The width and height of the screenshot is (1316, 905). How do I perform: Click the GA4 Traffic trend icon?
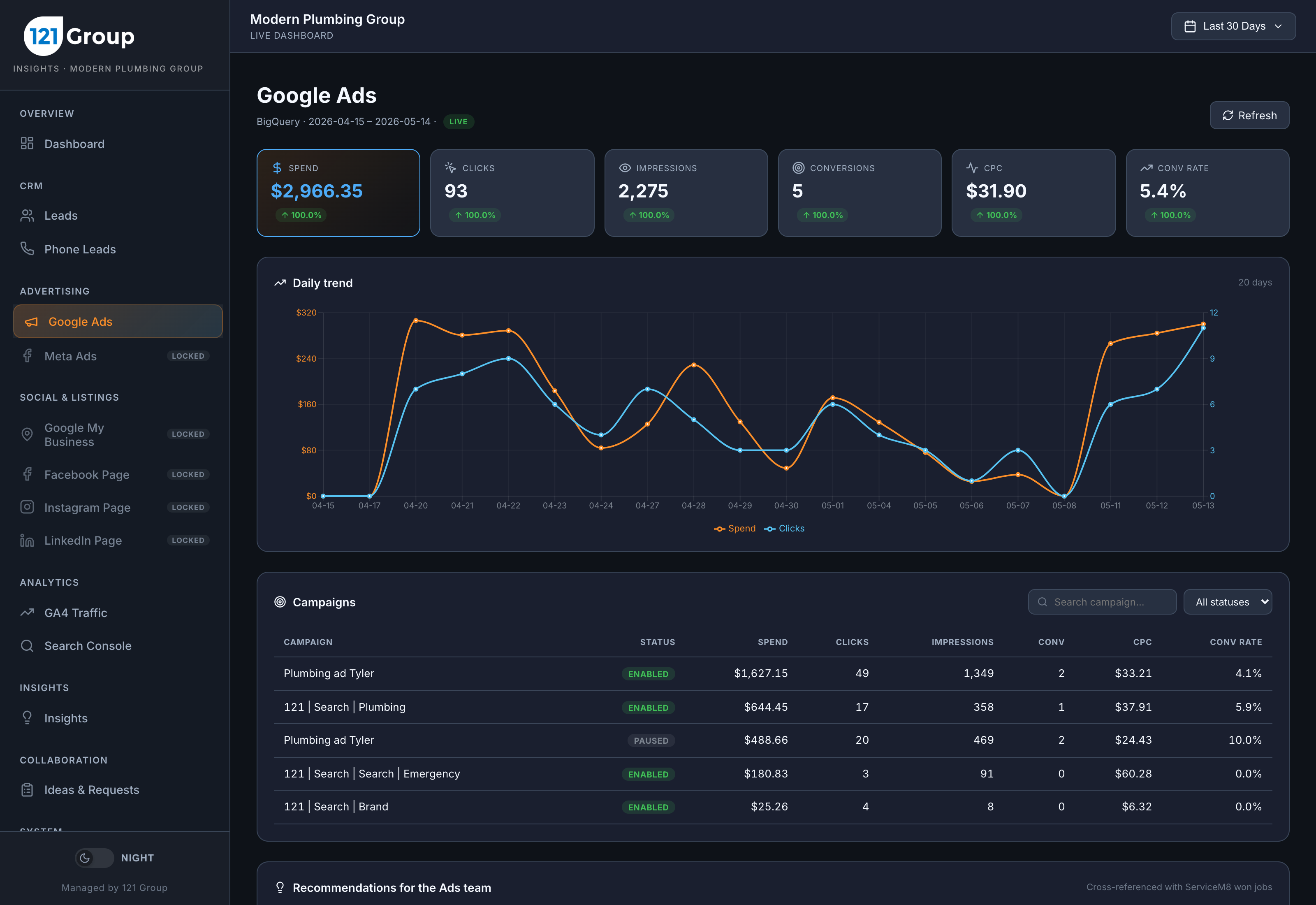27,613
